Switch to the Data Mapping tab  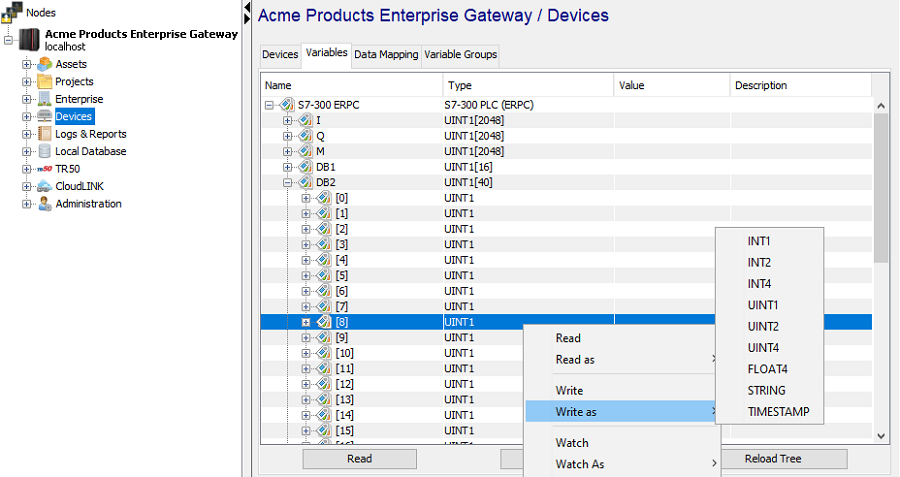pos(386,55)
